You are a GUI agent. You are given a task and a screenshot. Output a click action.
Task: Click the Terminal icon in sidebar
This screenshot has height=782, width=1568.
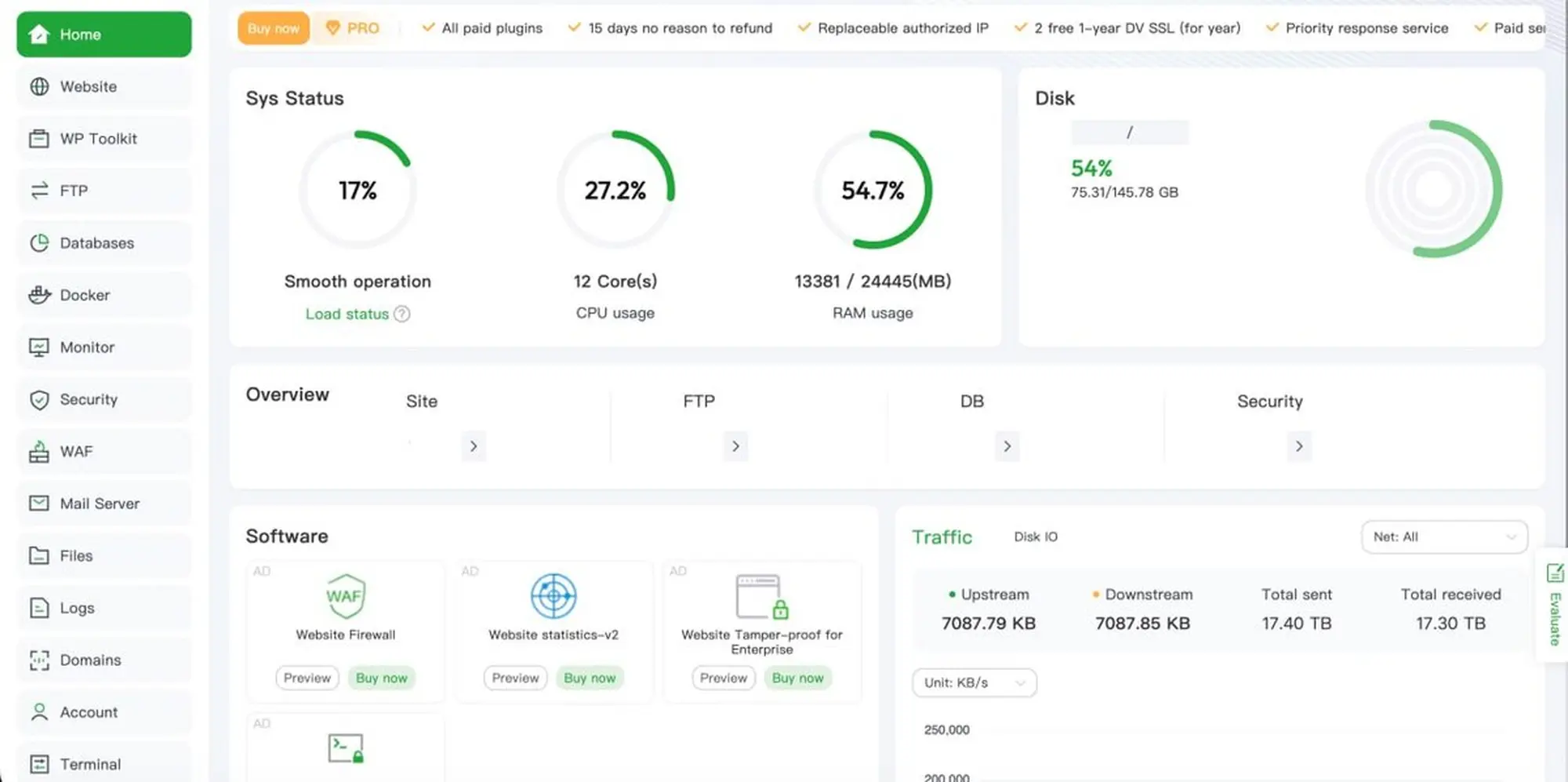pyautogui.click(x=39, y=764)
